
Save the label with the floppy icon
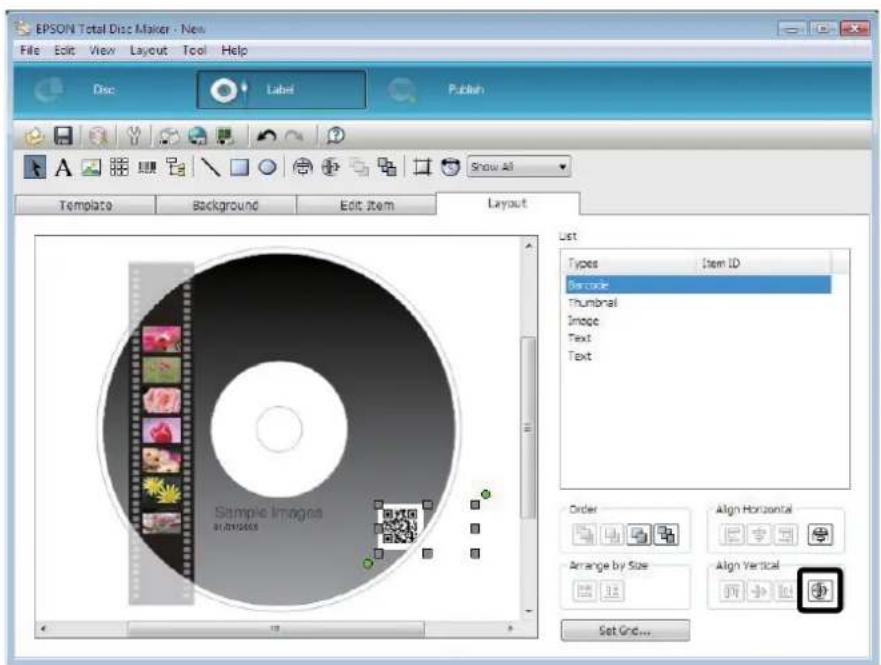(x=63, y=136)
